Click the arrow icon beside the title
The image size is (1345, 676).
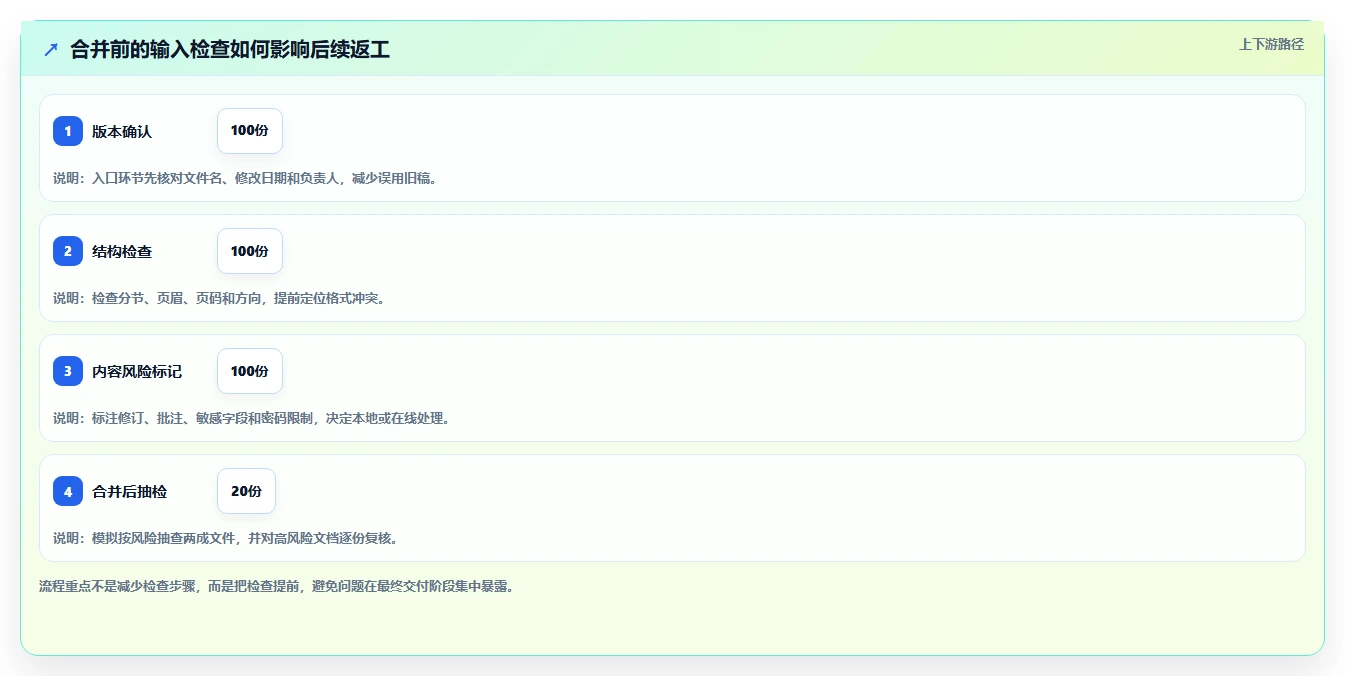coord(51,49)
